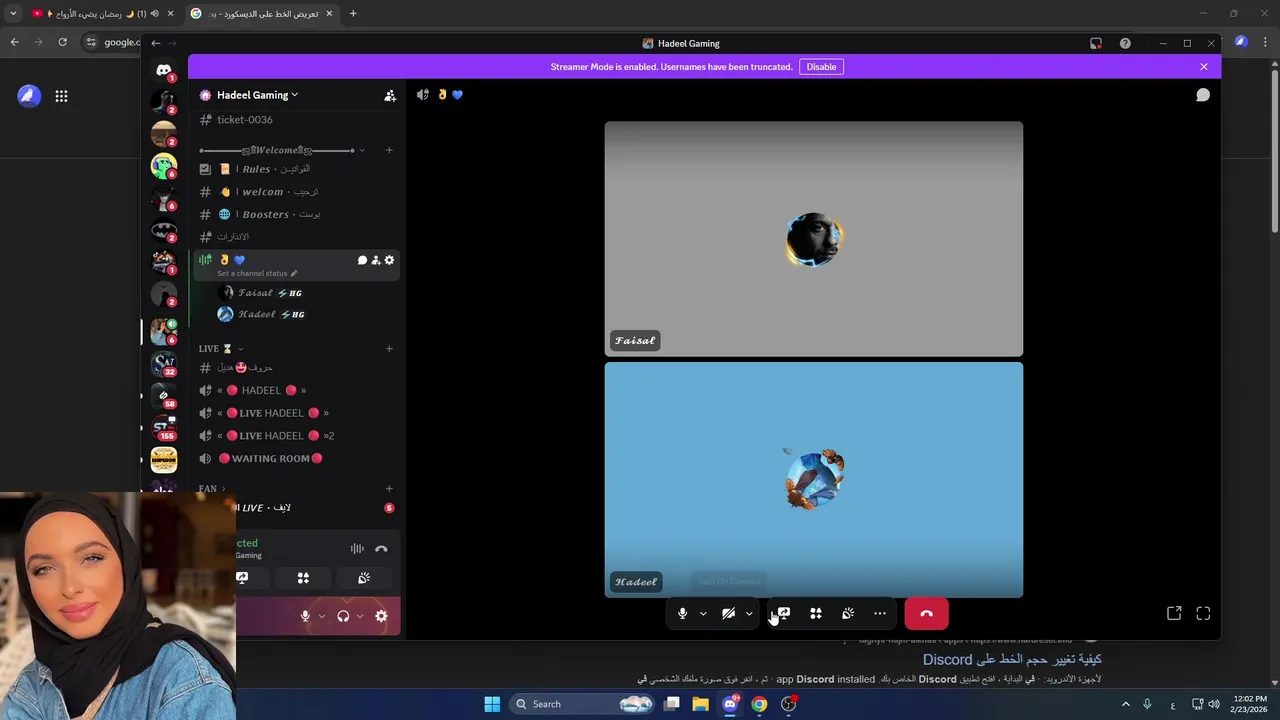Open activities icon in call controls
1280x720 pixels.
(x=816, y=614)
